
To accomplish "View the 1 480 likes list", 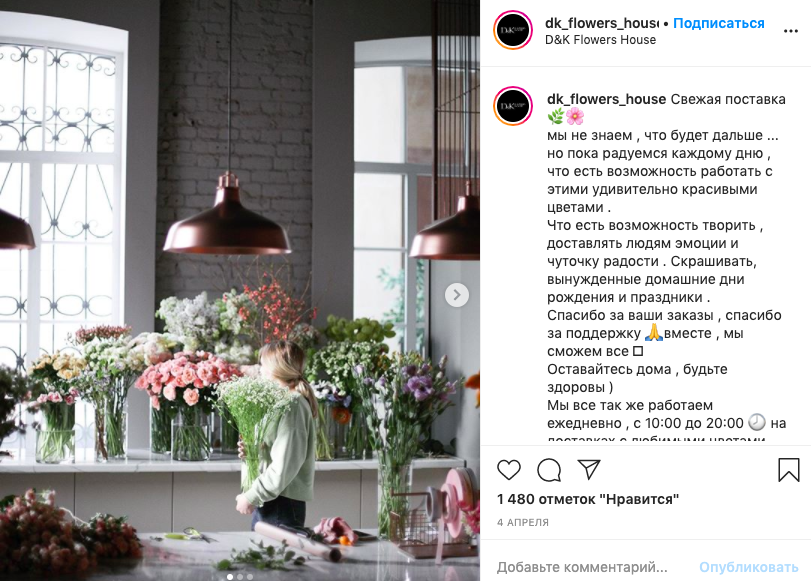I will coord(588,499).
